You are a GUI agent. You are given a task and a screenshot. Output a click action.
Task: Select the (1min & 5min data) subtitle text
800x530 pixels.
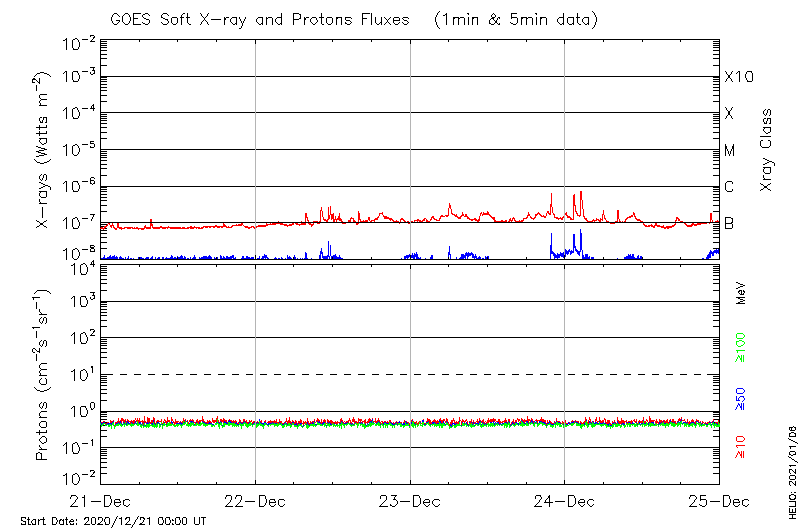(513, 19)
